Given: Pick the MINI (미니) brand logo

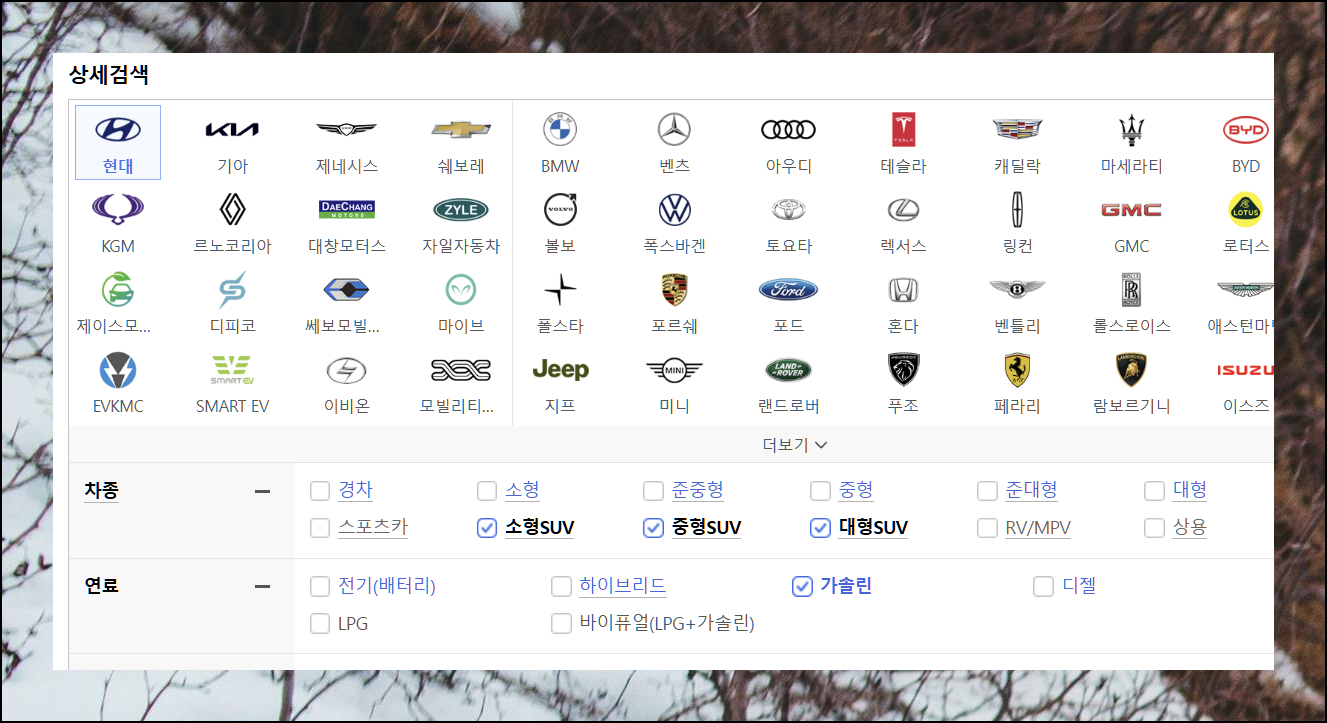Looking at the screenshot, I should pyautogui.click(x=674, y=369).
